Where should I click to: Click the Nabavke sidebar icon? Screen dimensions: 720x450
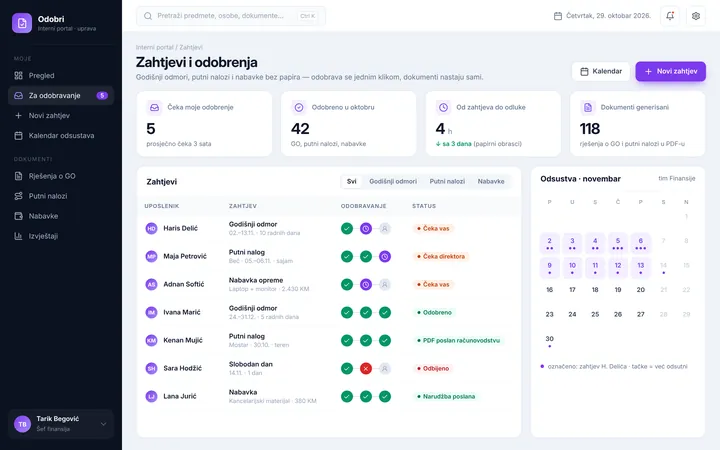(x=18, y=216)
